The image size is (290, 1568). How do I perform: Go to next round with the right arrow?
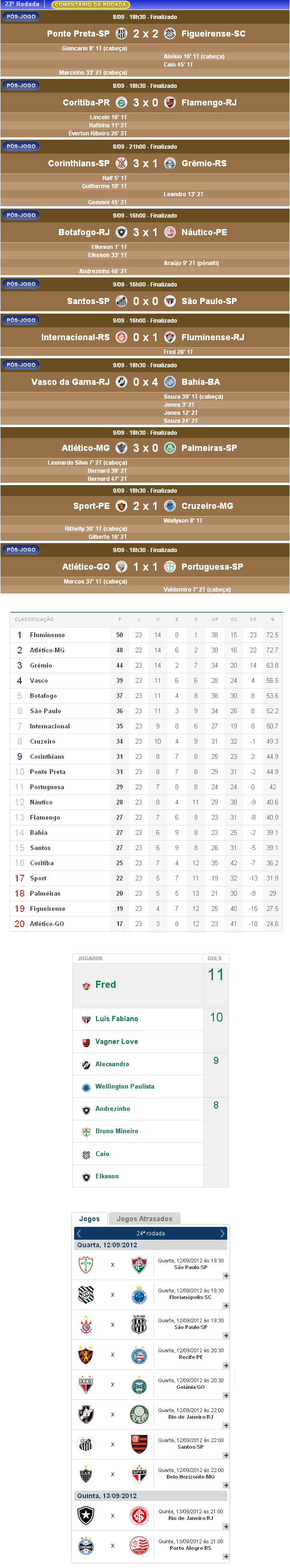coord(222,1234)
